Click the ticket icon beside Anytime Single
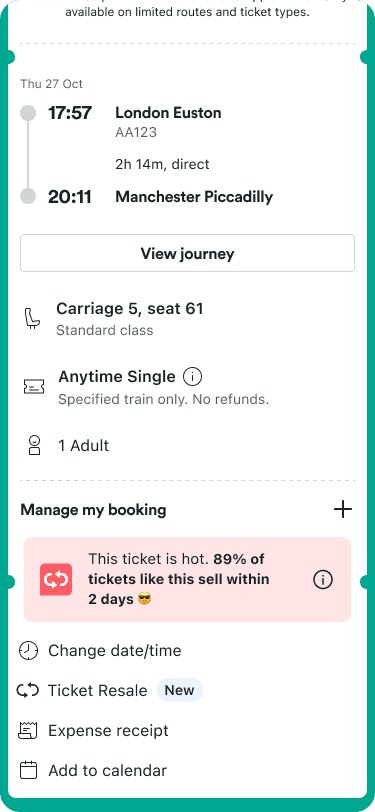Screen dimensions: 375x812 [x=34, y=387]
